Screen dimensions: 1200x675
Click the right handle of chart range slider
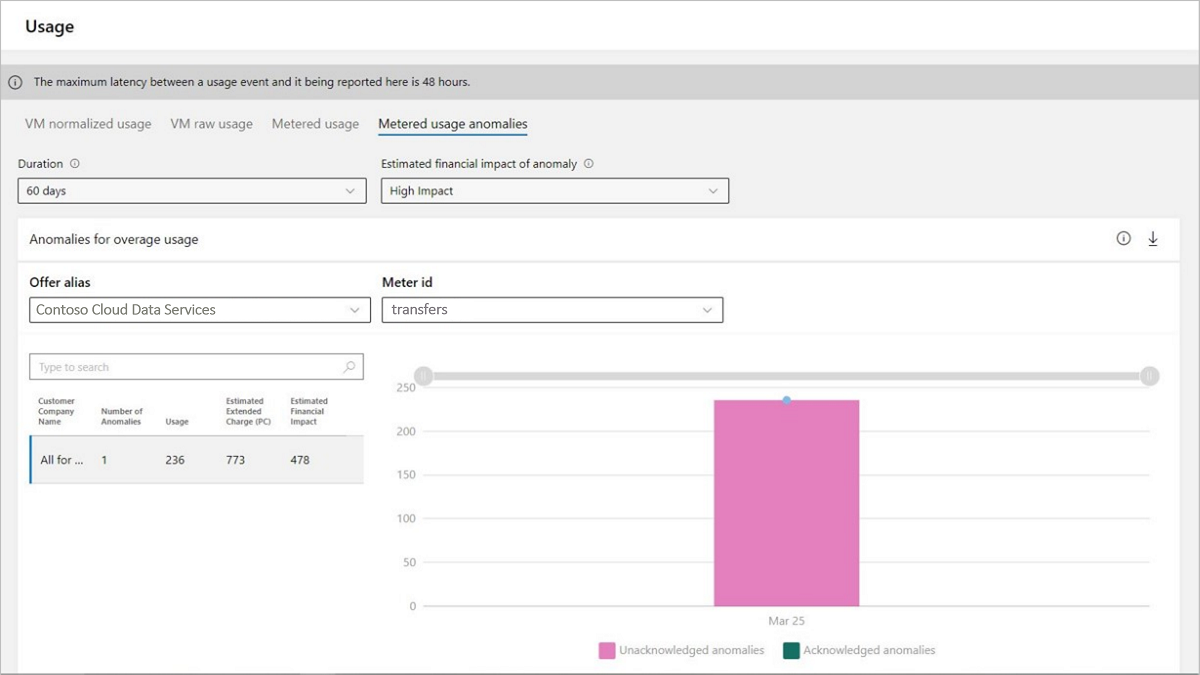tap(1149, 376)
